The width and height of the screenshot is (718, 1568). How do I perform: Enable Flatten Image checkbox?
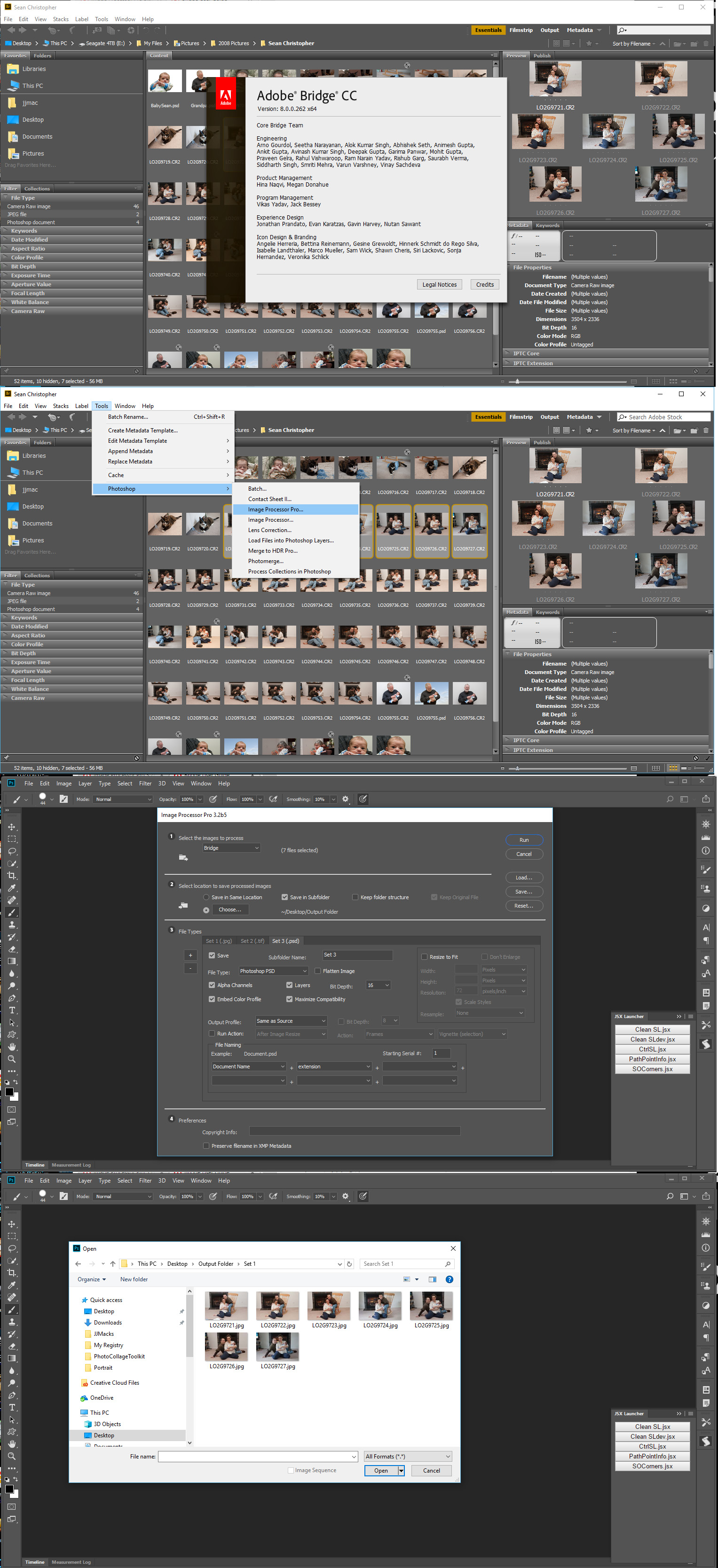tap(317, 971)
